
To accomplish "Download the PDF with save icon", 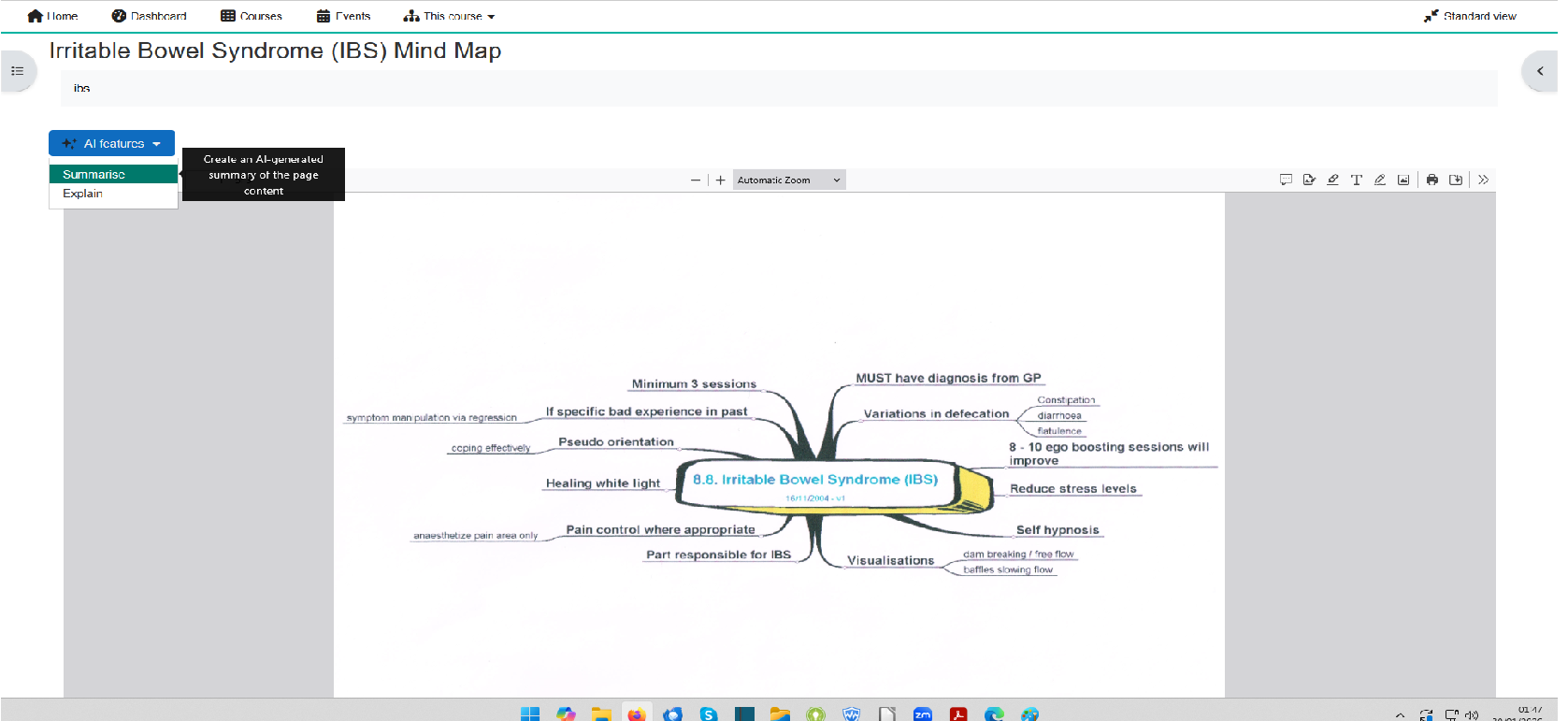I will (x=1456, y=180).
